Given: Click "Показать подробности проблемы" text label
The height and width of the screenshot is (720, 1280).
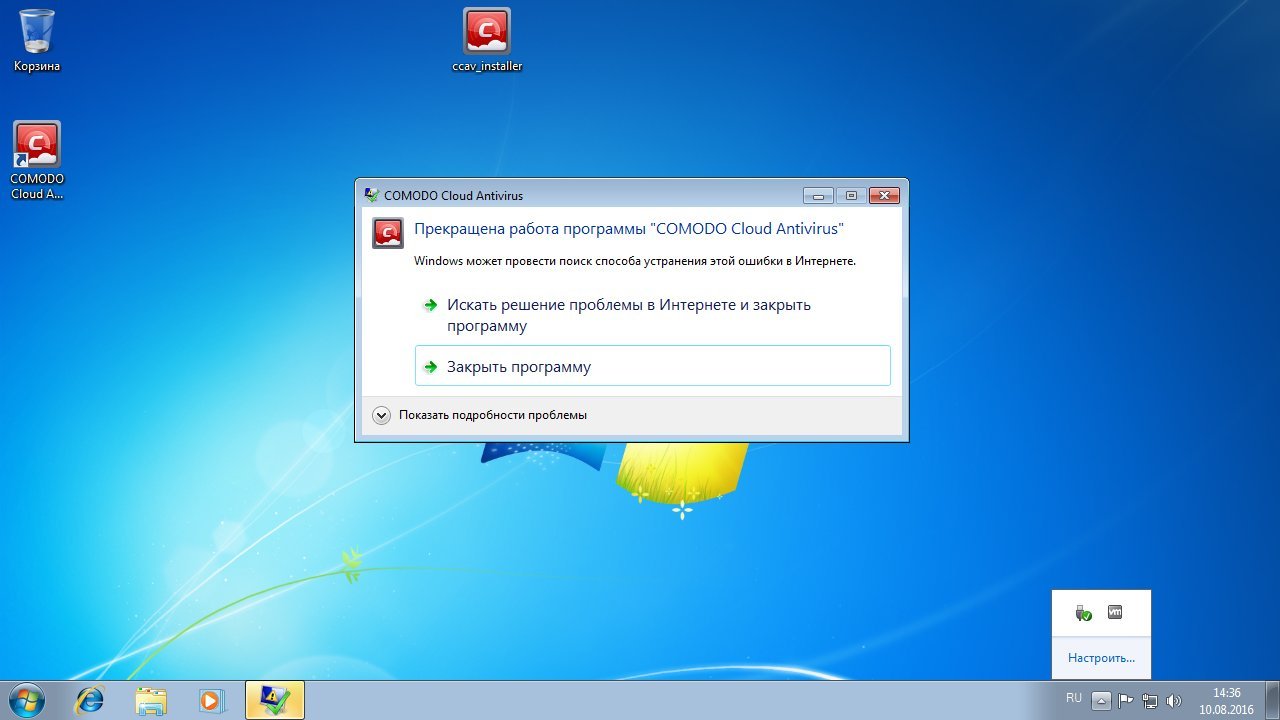Looking at the screenshot, I should (x=493, y=415).
